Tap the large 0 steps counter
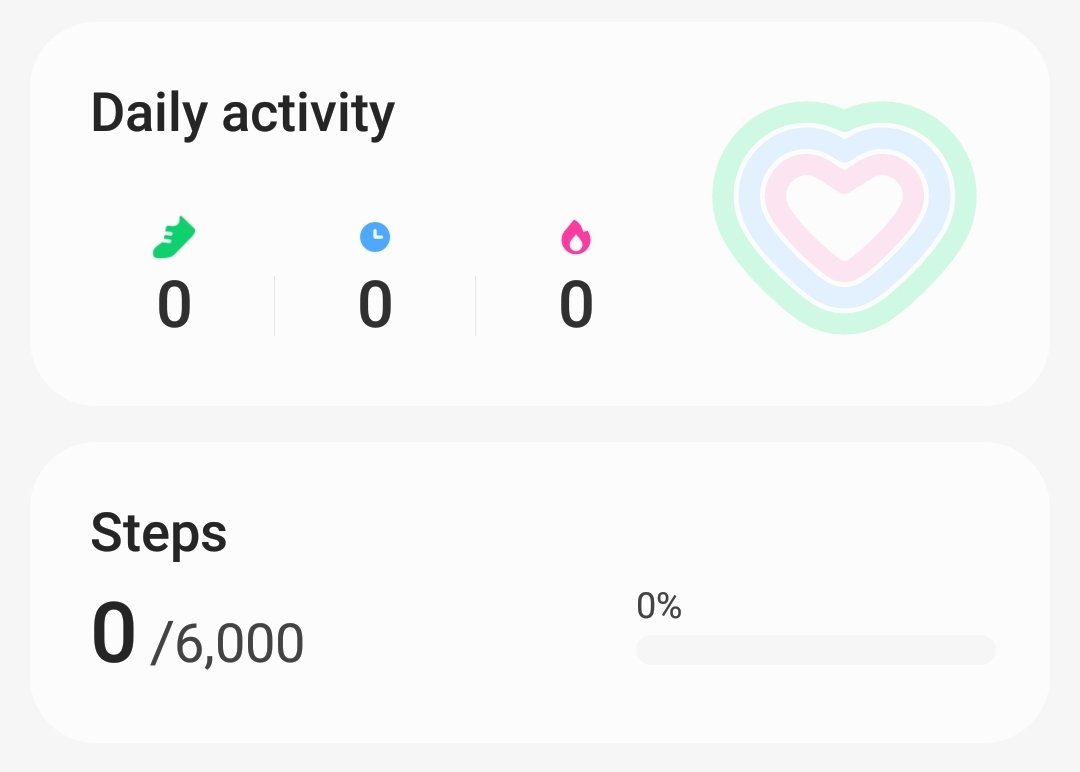 (113, 632)
